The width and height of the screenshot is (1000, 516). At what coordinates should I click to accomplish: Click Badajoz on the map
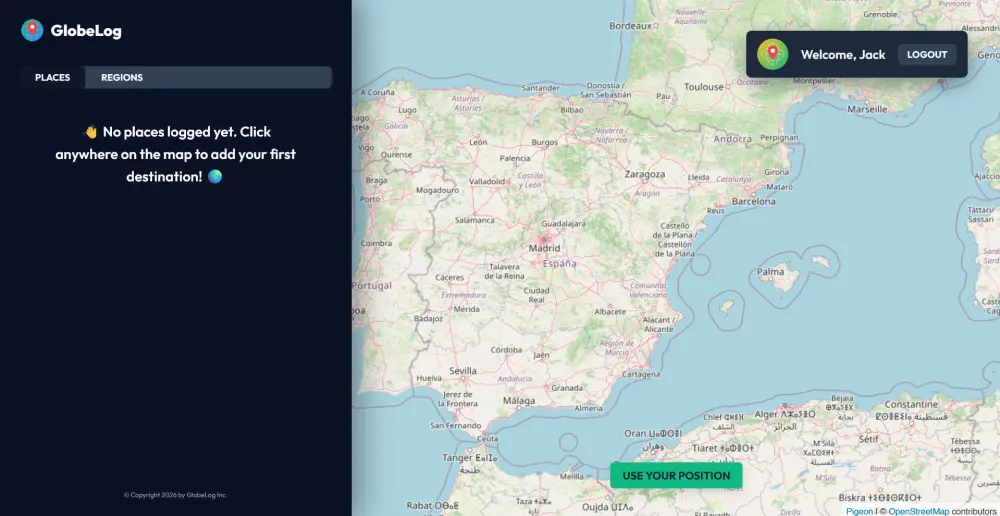coord(428,318)
